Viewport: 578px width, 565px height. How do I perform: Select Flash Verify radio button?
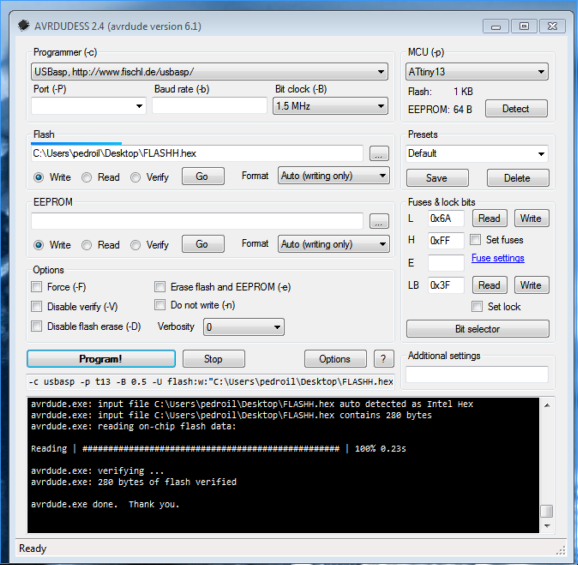coord(135,177)
